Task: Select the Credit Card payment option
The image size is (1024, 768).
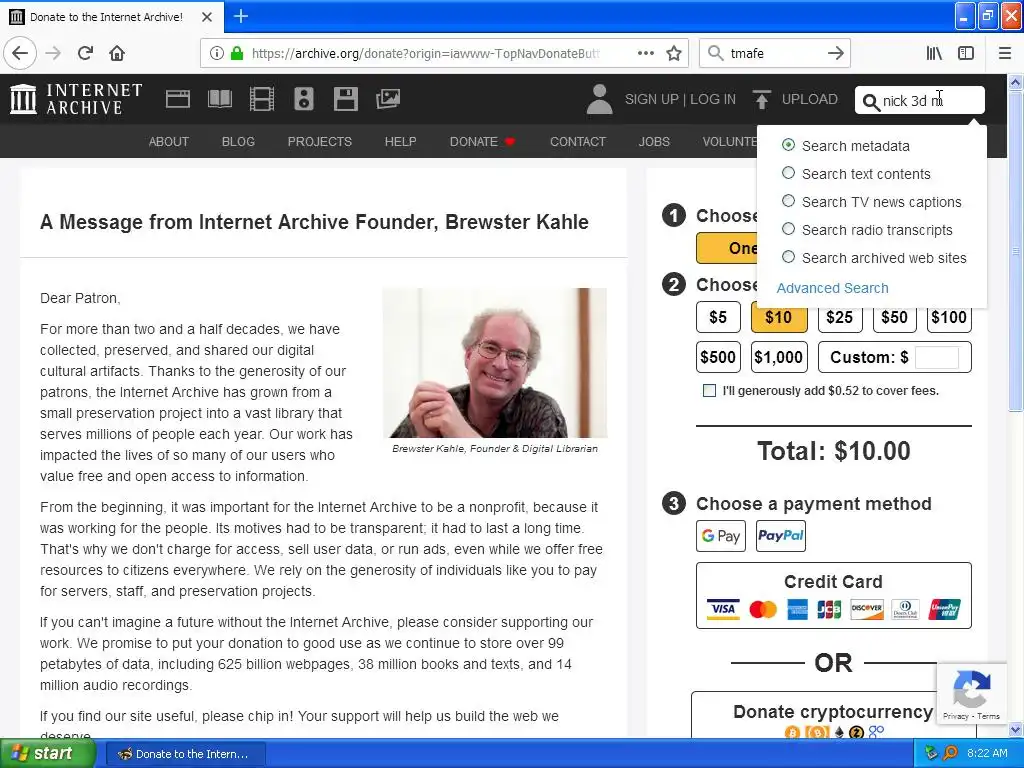Action: click(834, 596)
